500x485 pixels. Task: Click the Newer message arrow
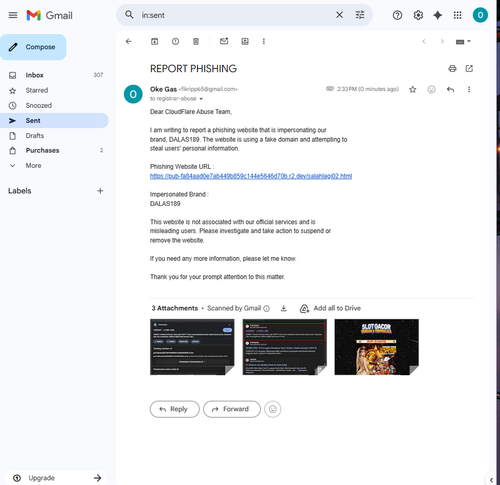point(424,41)
